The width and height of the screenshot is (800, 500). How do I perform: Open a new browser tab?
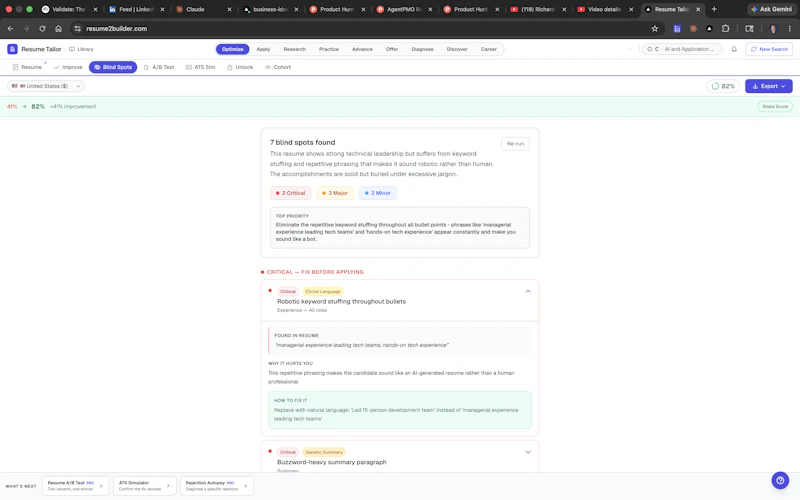714,9
